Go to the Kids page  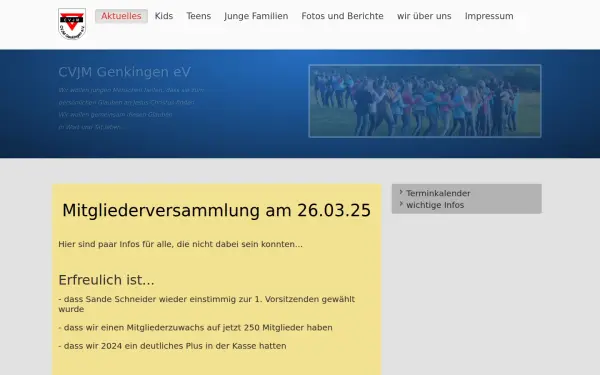click(164, 16)
